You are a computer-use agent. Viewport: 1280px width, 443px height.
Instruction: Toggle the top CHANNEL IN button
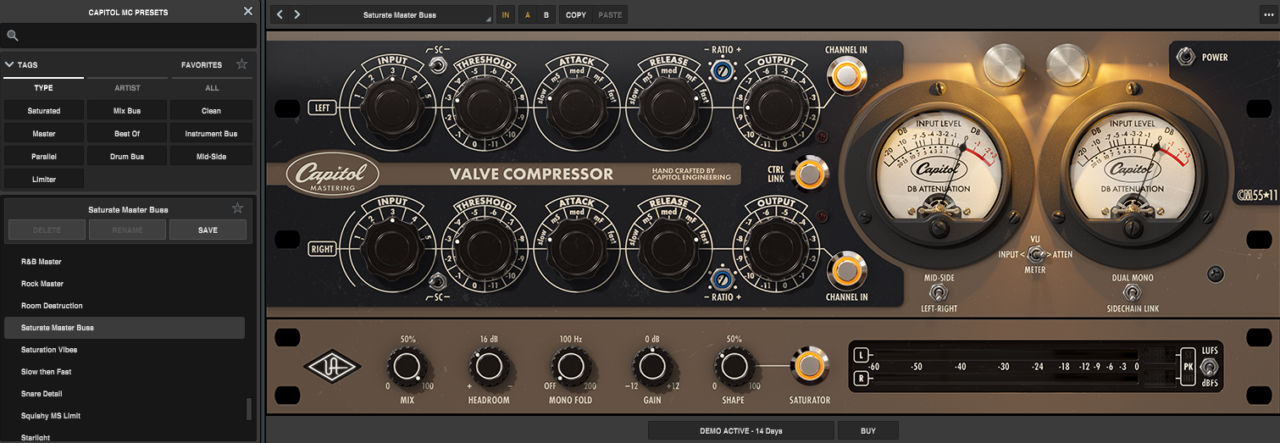click(846, 75)
